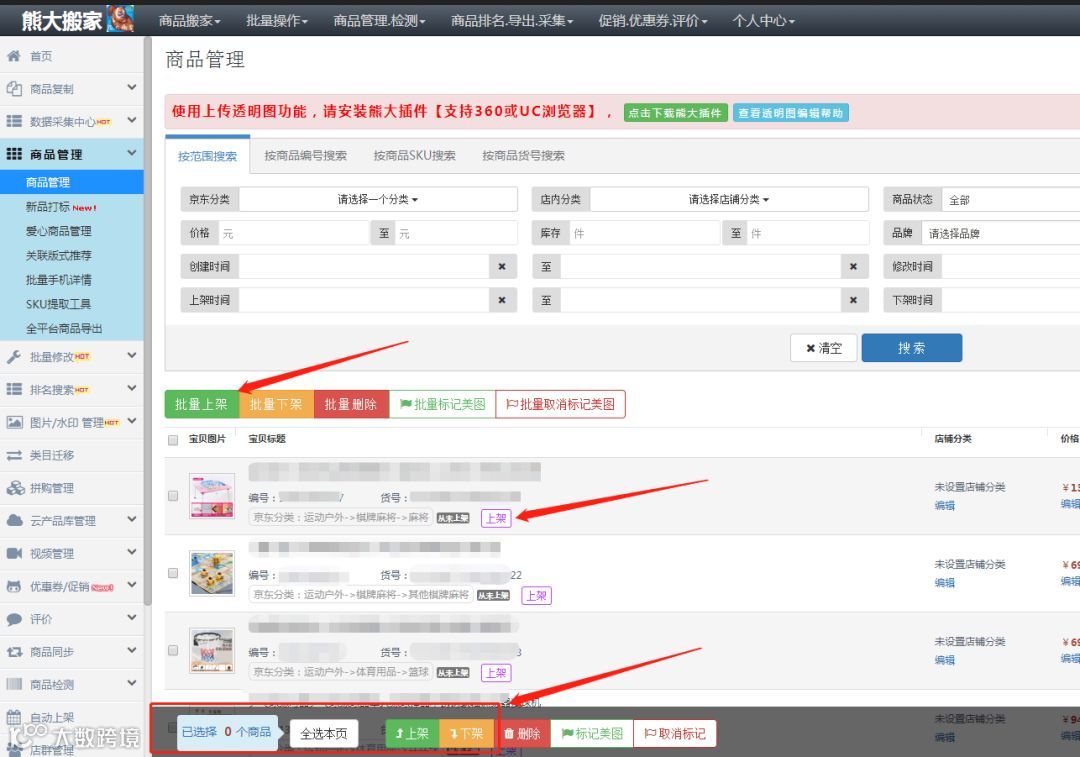
Task: Open the 商品搬家 top menu
Action: click(x=189, y=21)
